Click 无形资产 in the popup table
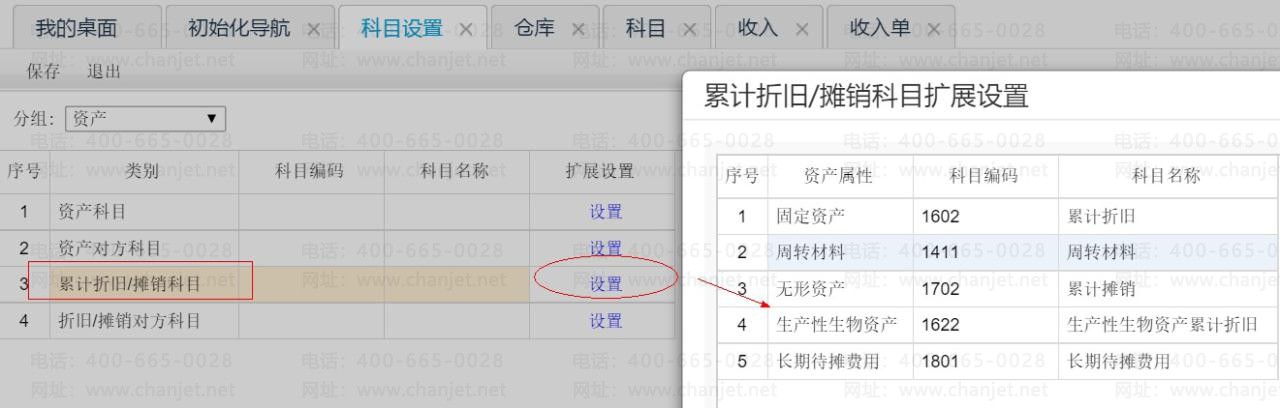This screenshot has height=408, width=1280. point(811,289)
